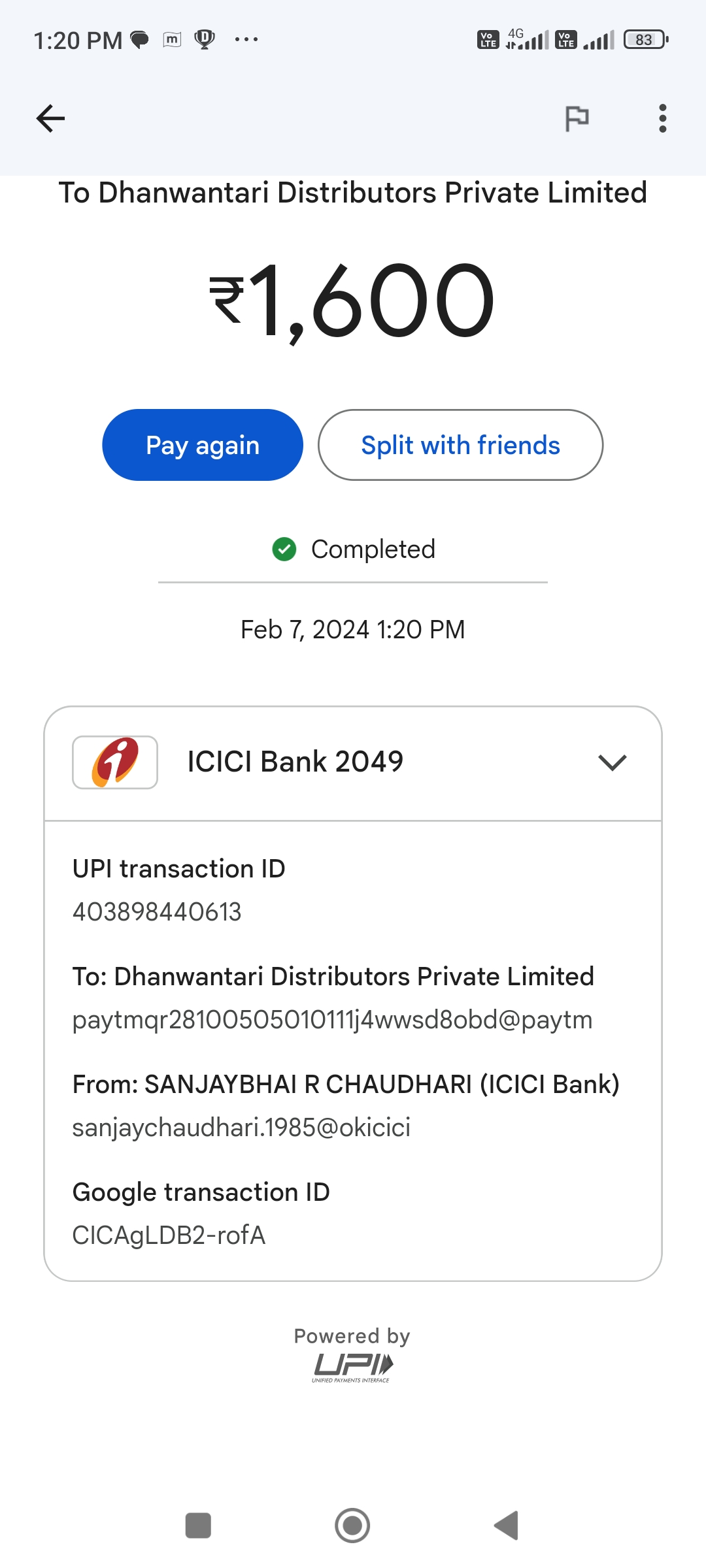Tap the sanjaychaudhari.1985@okicici address
Image resolution: width=706 pixels, height=1568 pixels.
pos(241,1128)
